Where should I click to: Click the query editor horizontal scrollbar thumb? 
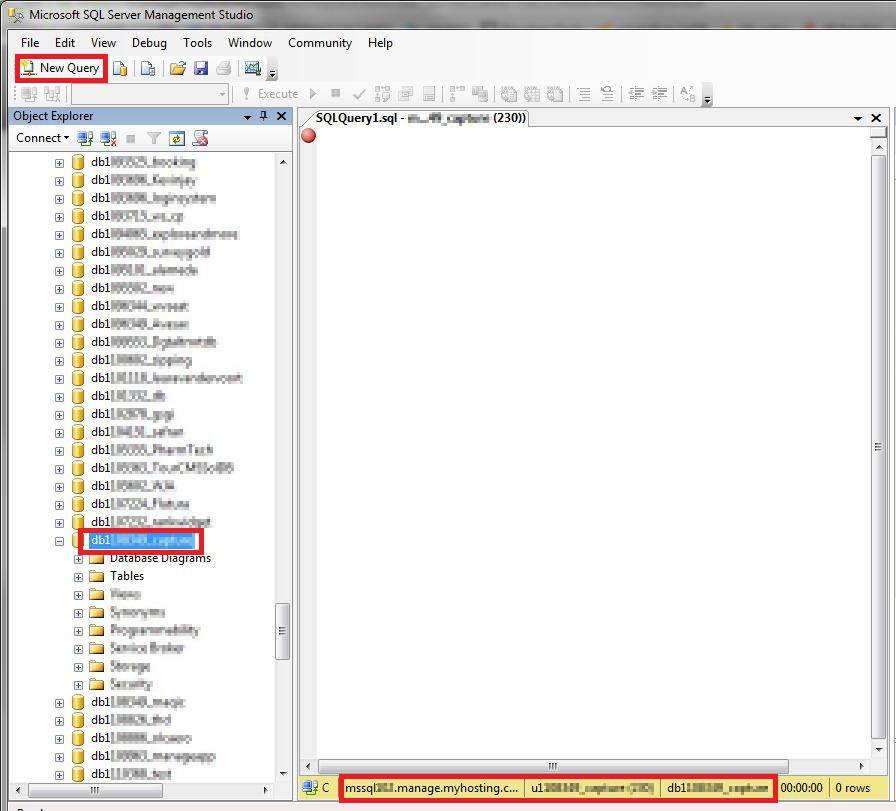553,766
